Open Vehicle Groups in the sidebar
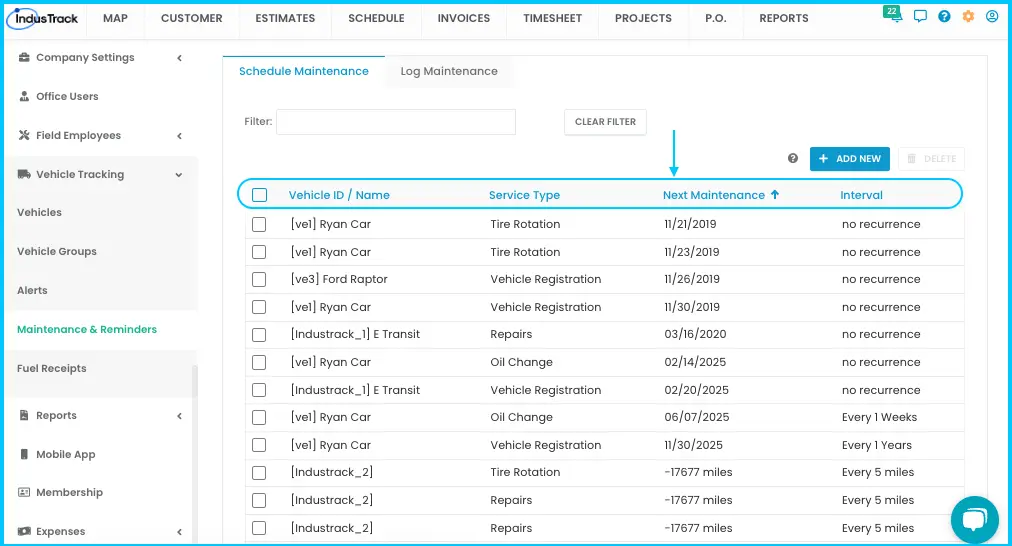Viewport: 1012px width, 546px height. [57, 251]
